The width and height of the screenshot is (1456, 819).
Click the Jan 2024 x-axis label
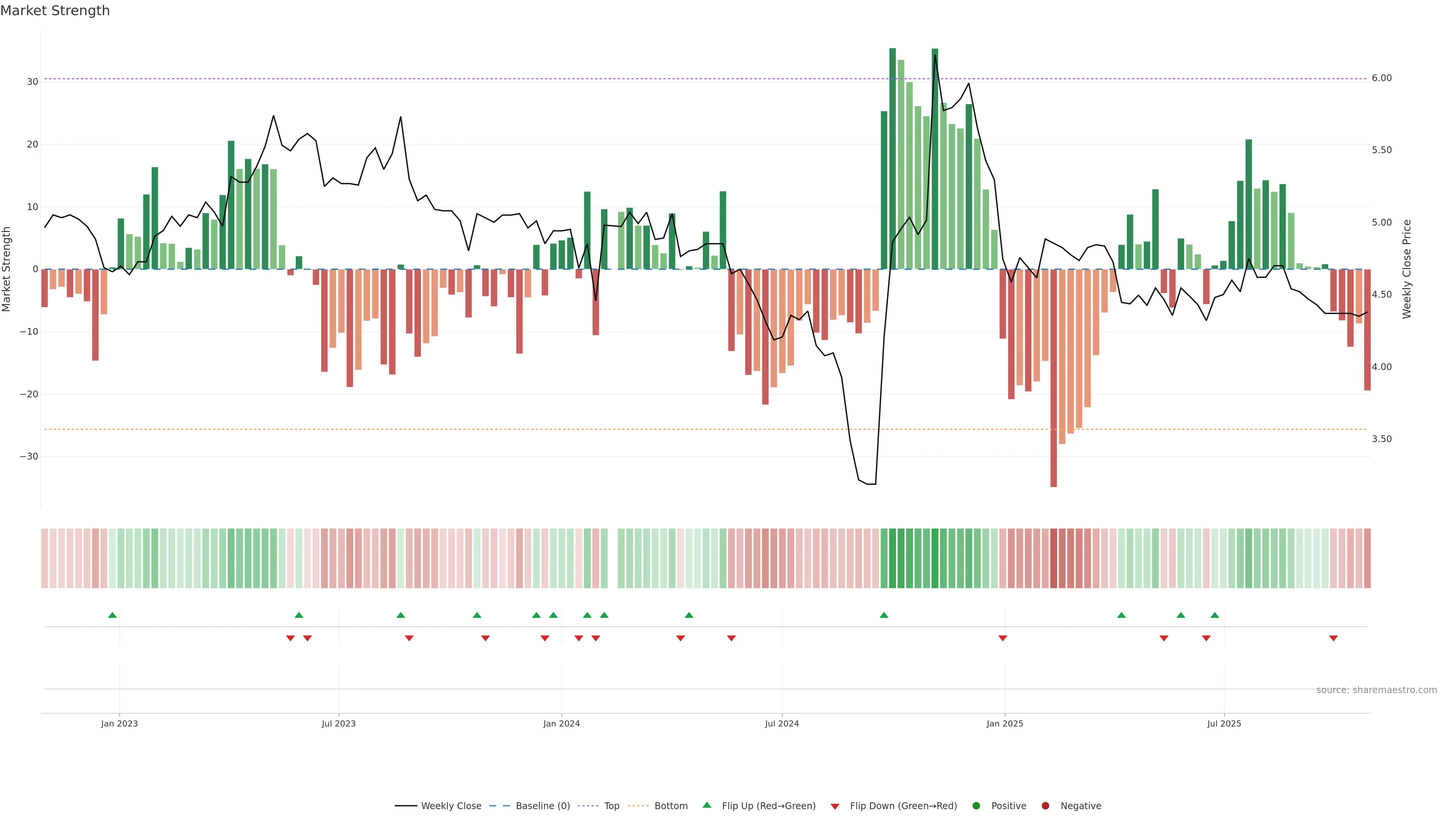pyautogui.click(x=561, y=723)
